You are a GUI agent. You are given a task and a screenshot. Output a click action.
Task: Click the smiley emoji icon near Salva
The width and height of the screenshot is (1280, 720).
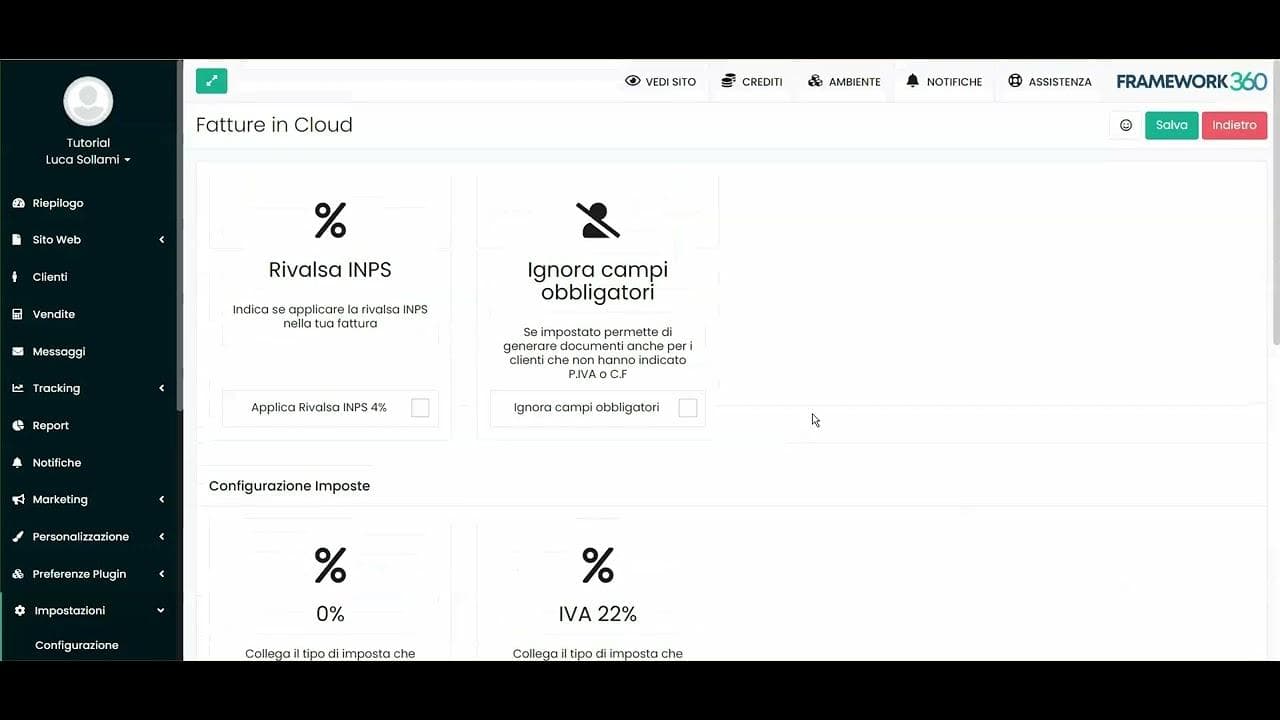[1126, 125]
